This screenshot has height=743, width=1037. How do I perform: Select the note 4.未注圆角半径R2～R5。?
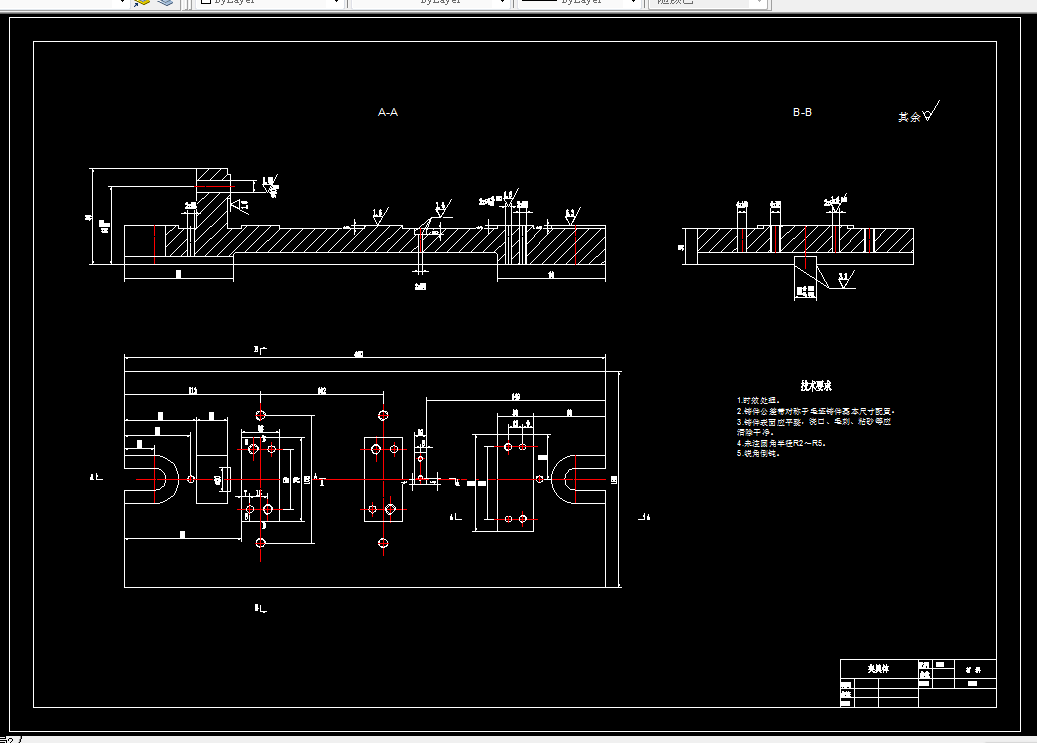coord(781,443)
